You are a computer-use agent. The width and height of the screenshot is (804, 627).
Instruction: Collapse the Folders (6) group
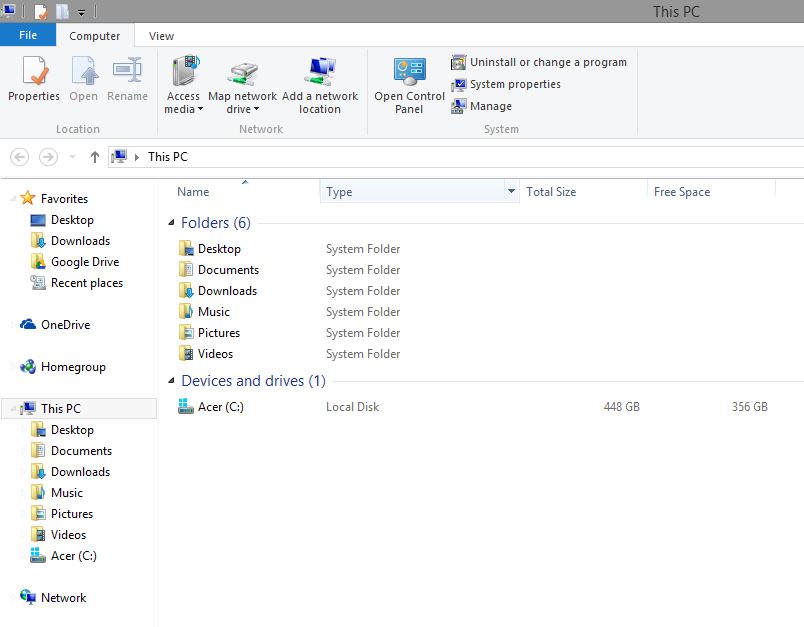tap(172, 222)
